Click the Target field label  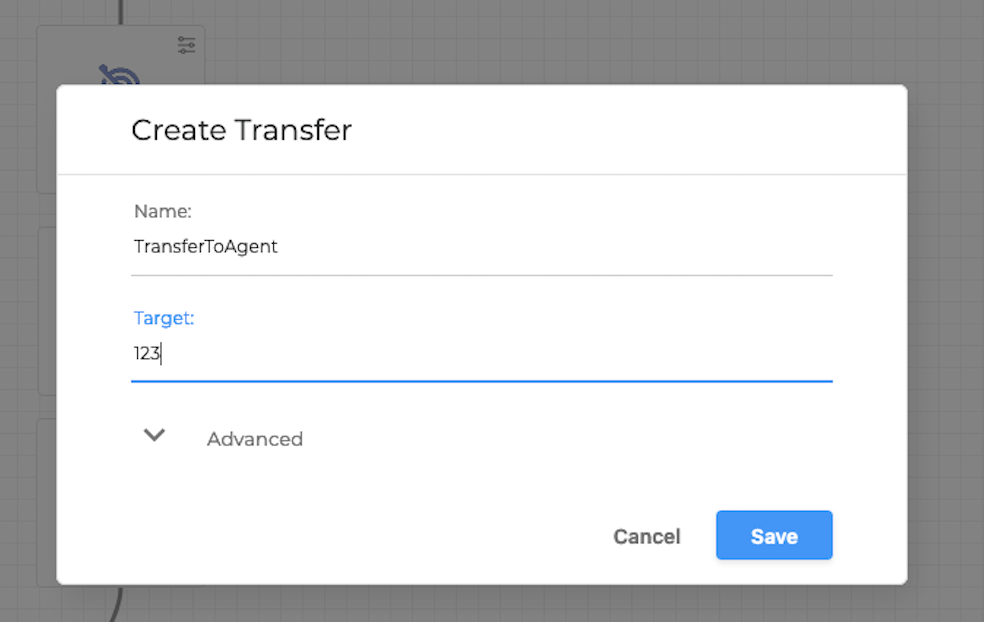point(163,317)
